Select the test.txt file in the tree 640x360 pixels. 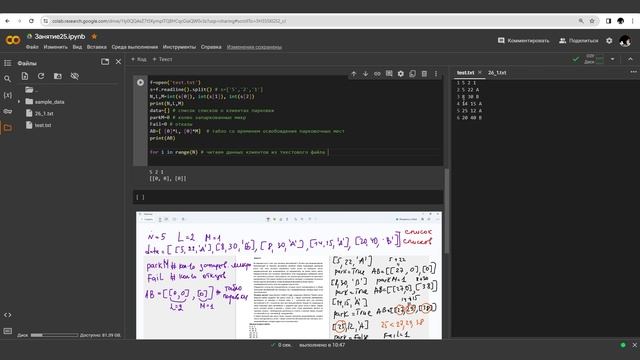click(x=43, y=125)
